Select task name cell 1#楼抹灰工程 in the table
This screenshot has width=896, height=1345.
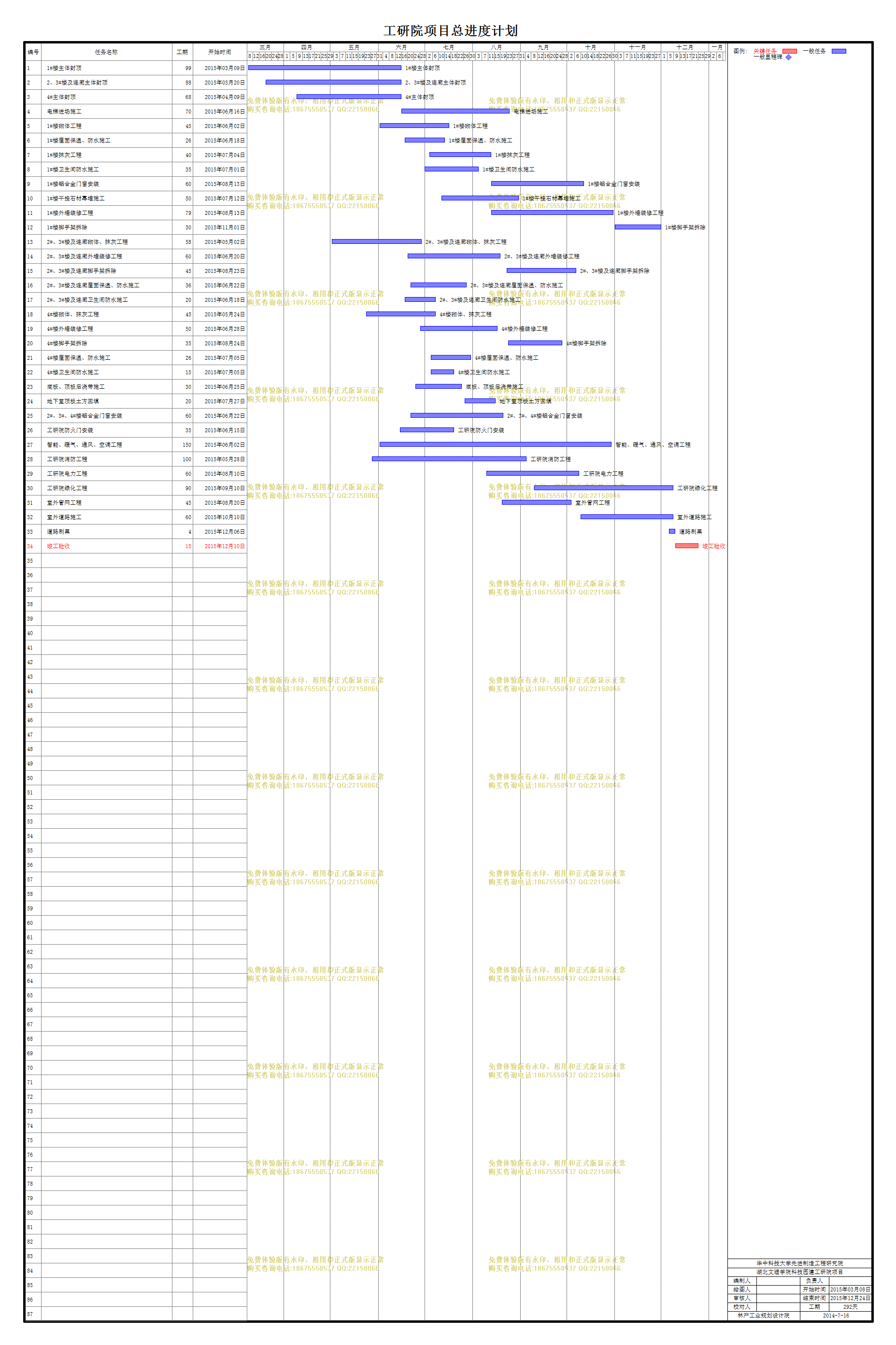tap(106, 155)
